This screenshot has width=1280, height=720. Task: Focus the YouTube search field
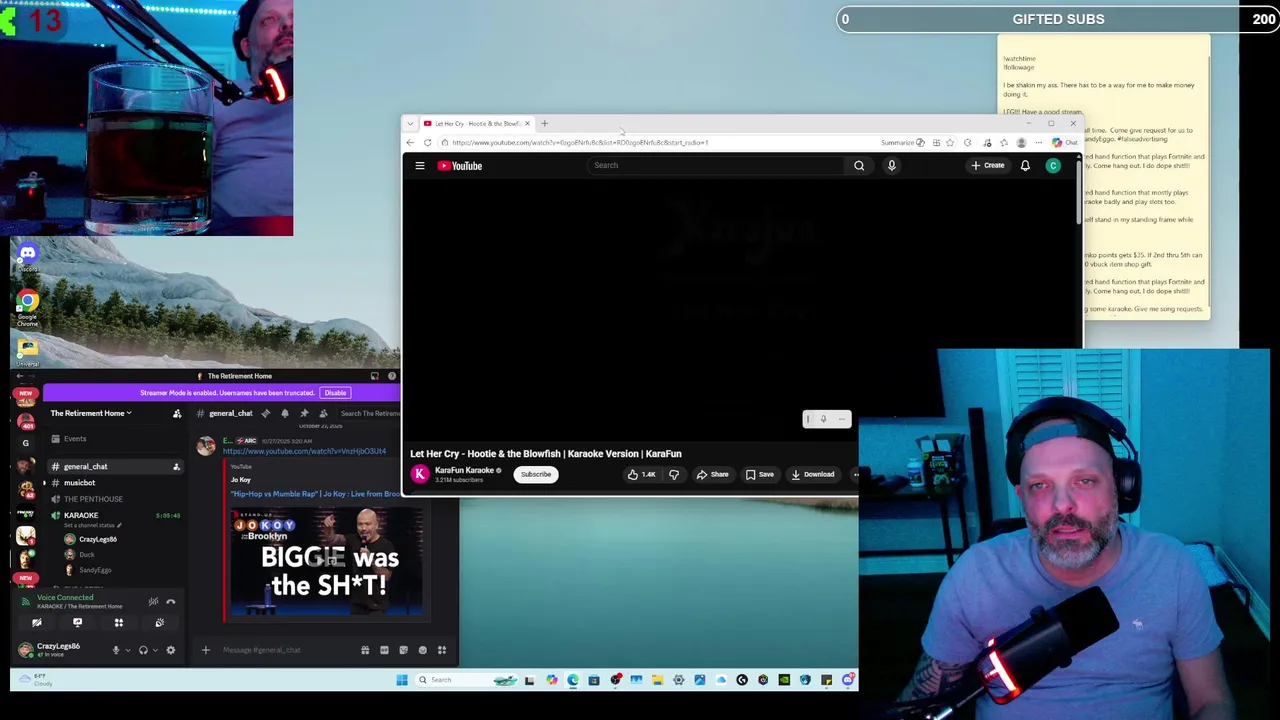(x=715, y=166)
